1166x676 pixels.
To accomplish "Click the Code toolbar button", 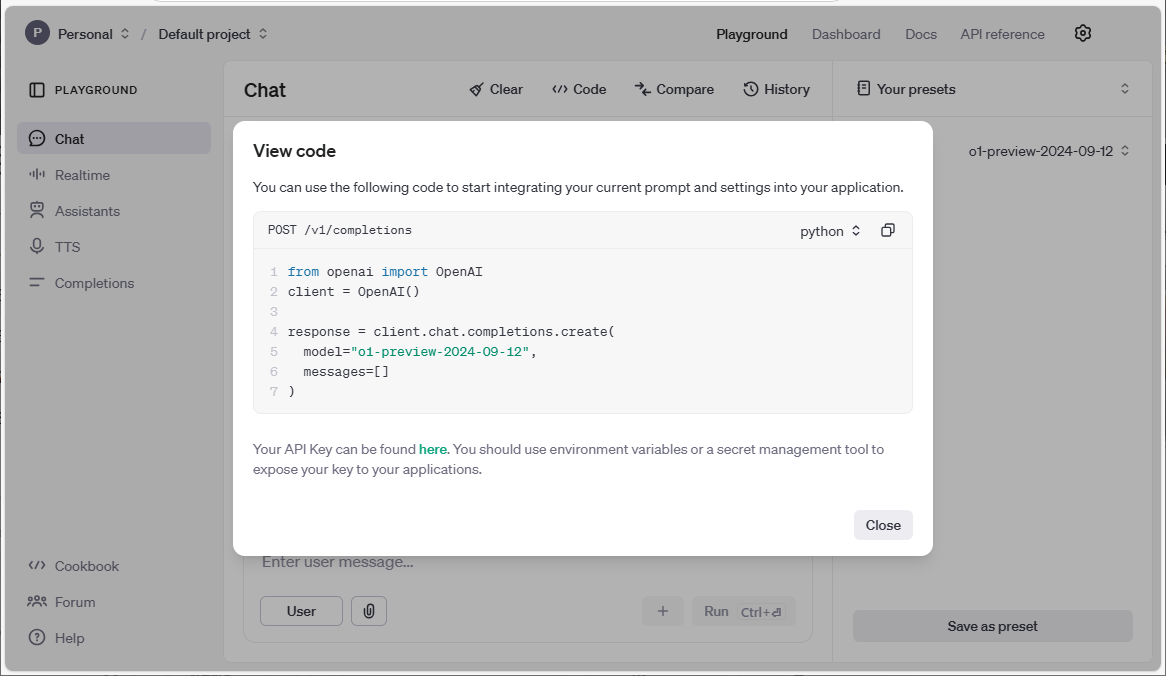I will click(579, 89).
